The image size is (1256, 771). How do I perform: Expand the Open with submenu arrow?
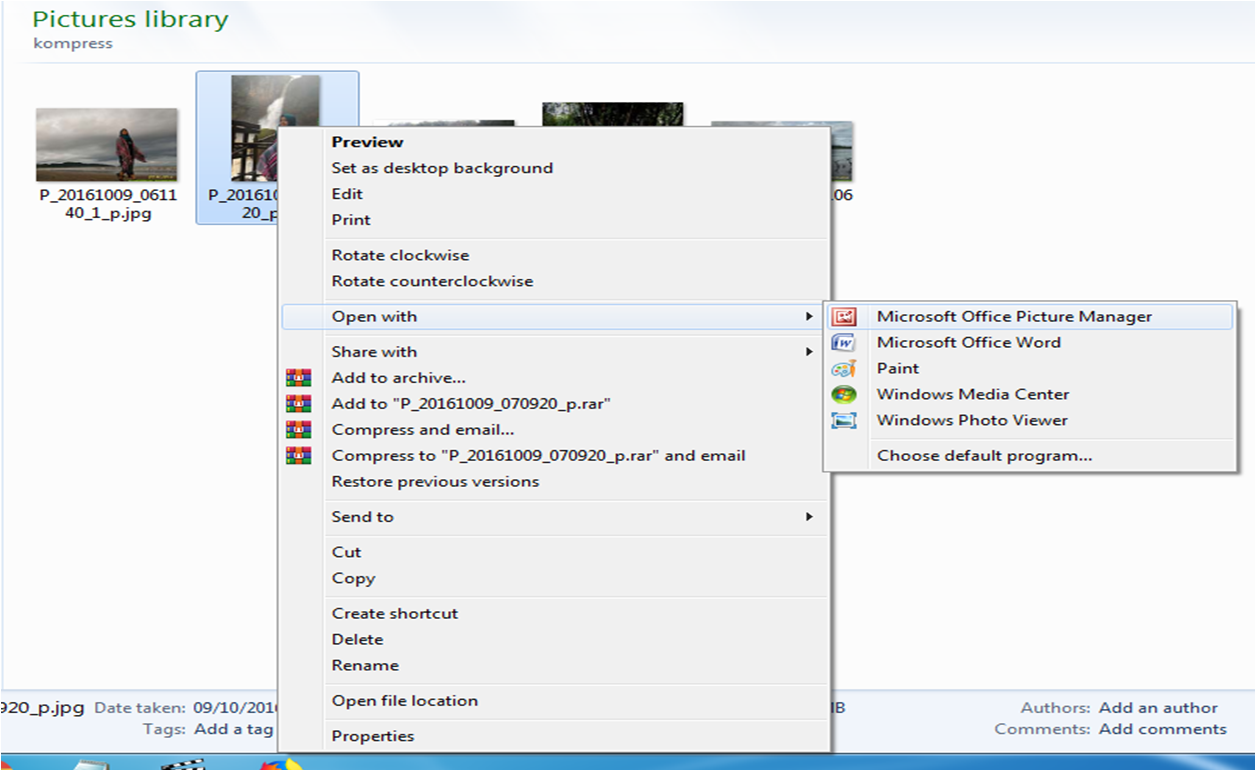click(809, 317)
